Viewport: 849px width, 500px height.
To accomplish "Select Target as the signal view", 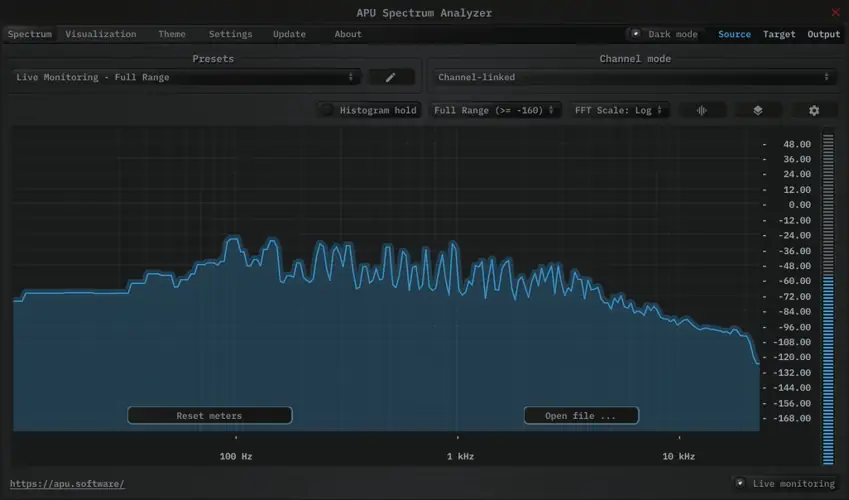I will pyautogui.click(x=779, y=34).
